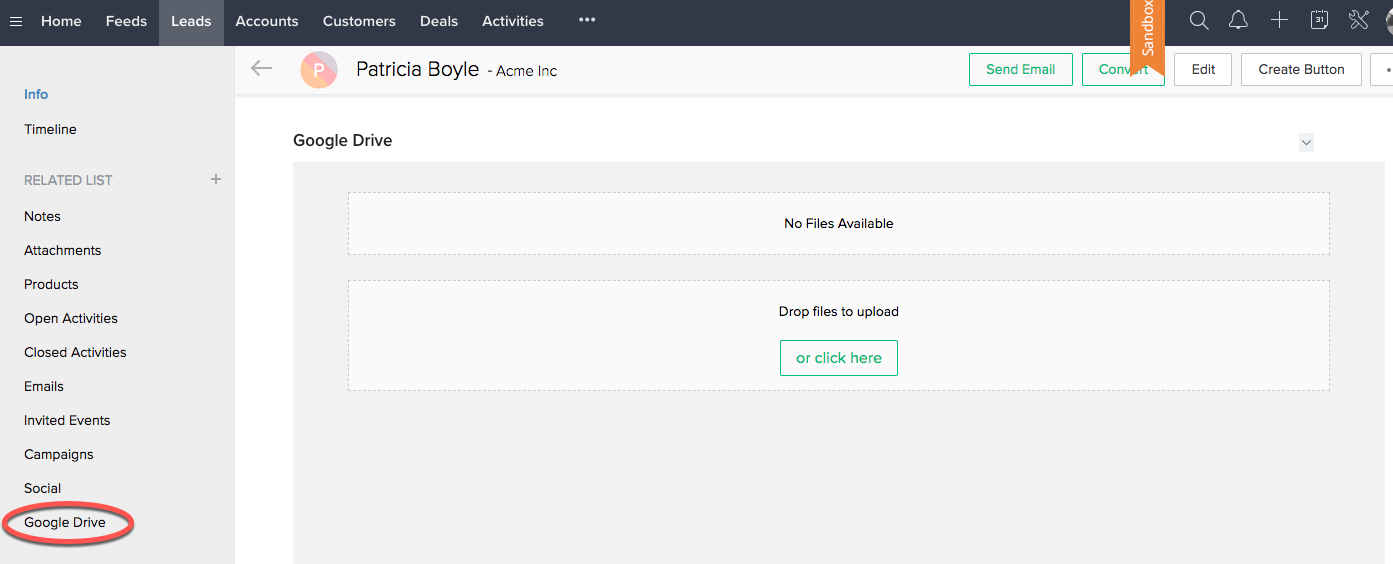Click the Send Email button
This screenshot has width=1393, height=564.
coord(1020,70)
